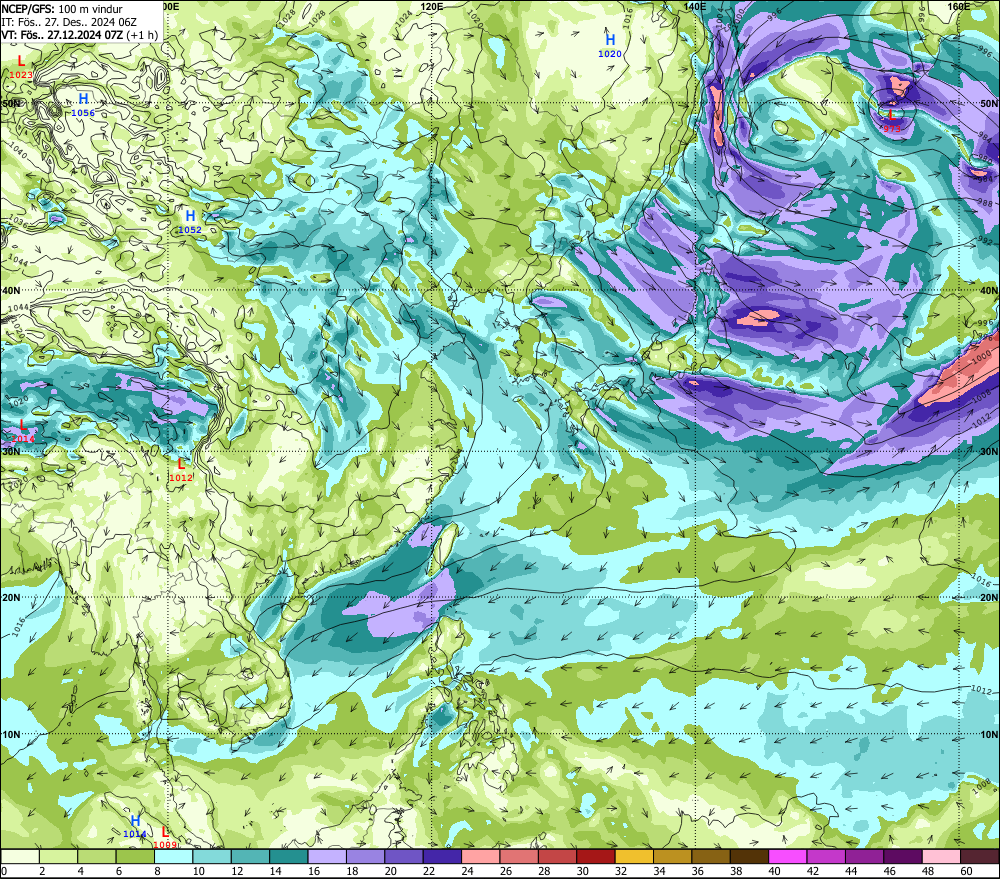Click the red L marker labeled 1014

click(23, 424)
